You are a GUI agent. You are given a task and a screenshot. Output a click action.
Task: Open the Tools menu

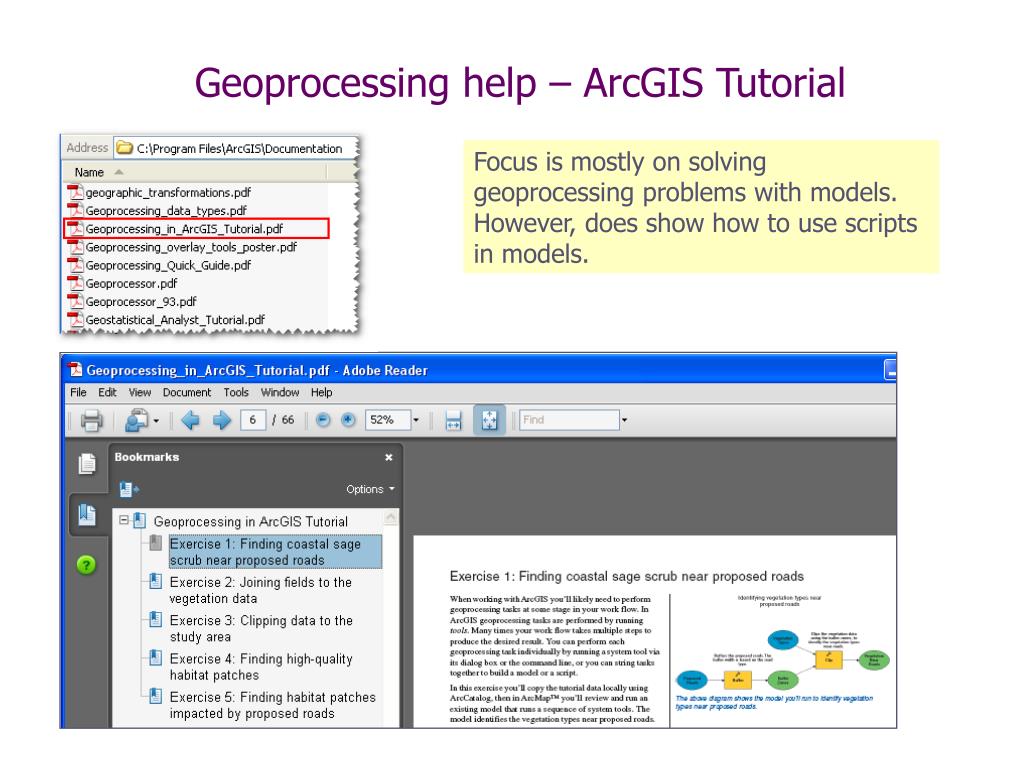[x=236, y=392]
